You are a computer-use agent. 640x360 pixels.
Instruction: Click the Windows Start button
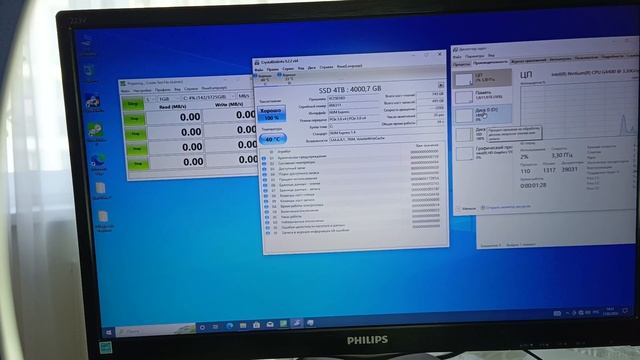[109, 332]
